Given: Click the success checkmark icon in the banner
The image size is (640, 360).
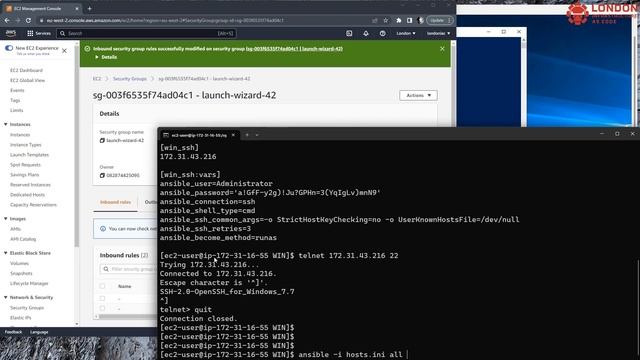Looking at the screenshot, I should coord(87,49).
